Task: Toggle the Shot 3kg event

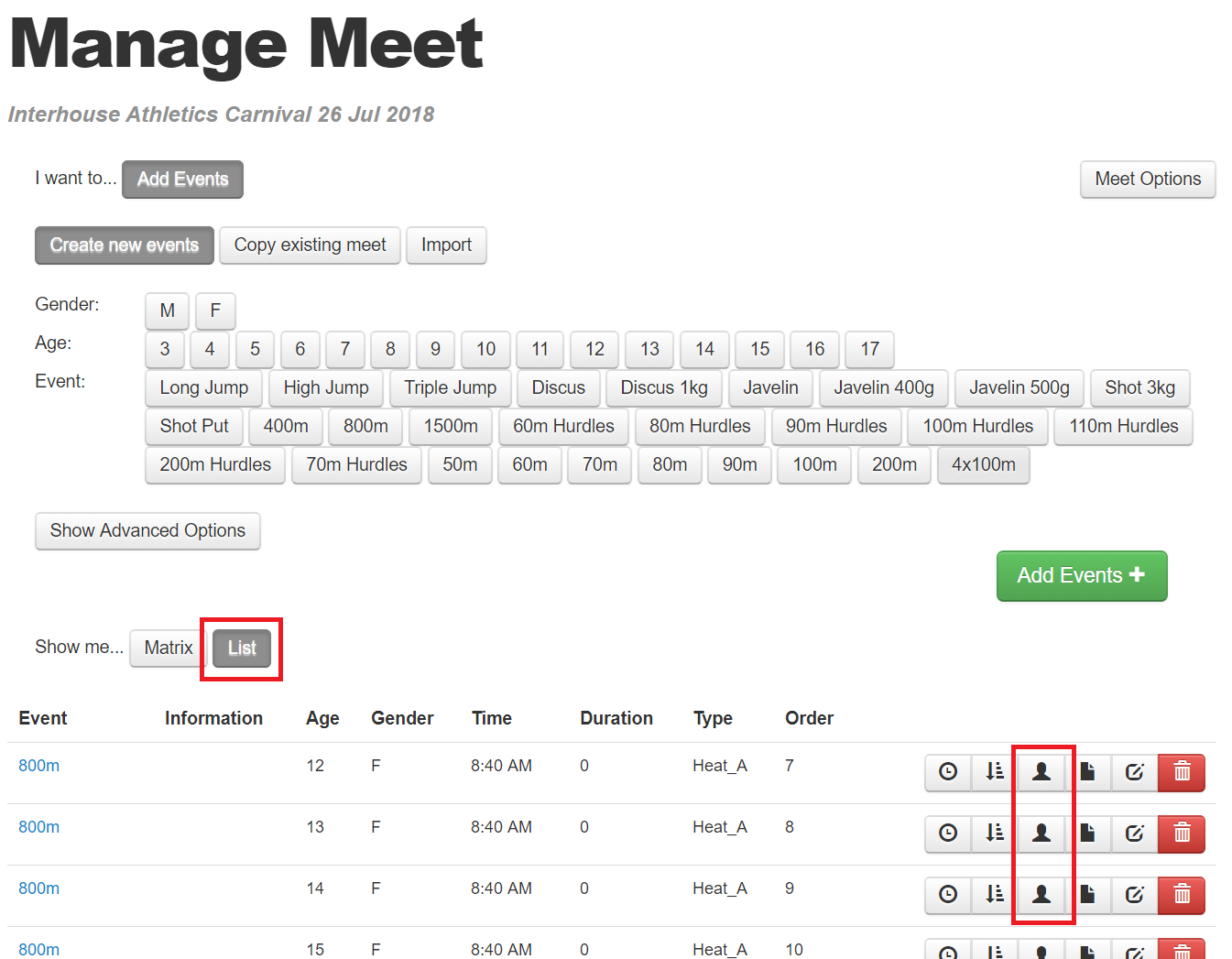Action: click(x=1139, y=387)
